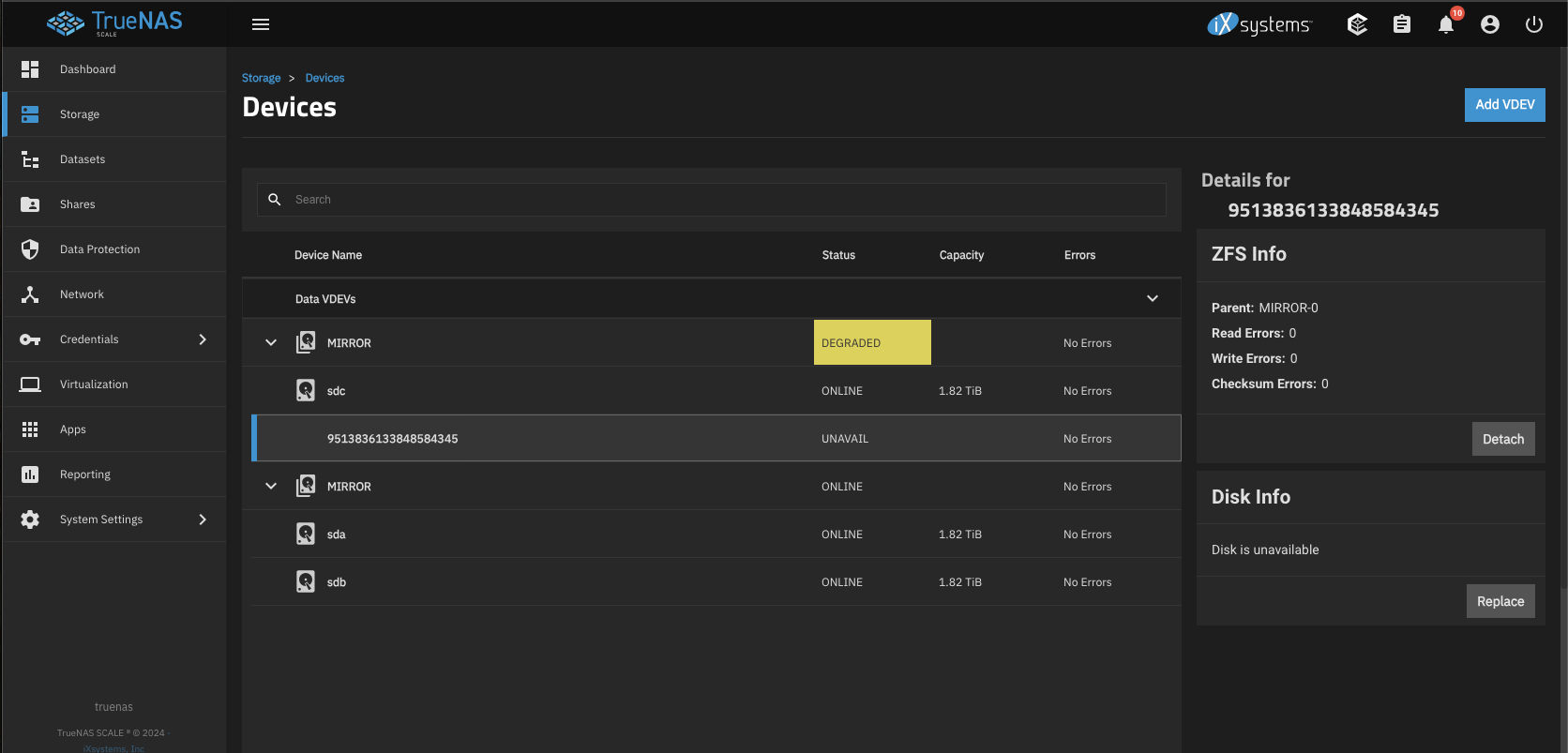The width and height of the screenshot is (1568, 753).
Task: Replace the unavailable disk
Action: tap(1500, 601)
